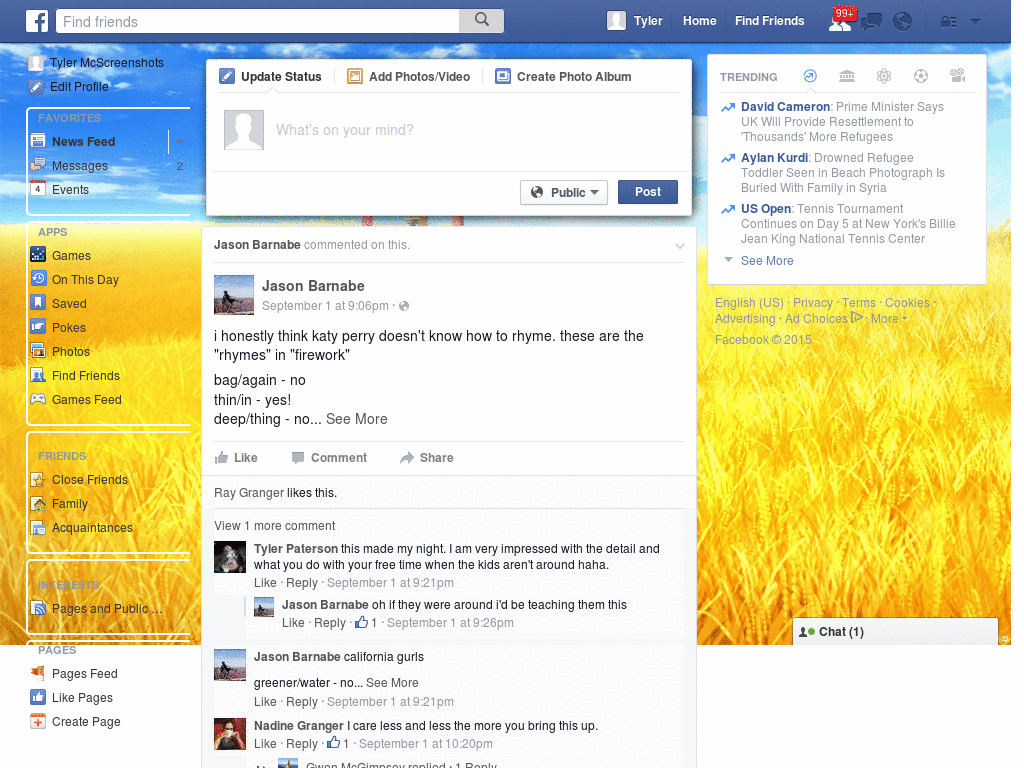Click the search magnifier button
Screen dimensions: 1024x768
[481, 21]
